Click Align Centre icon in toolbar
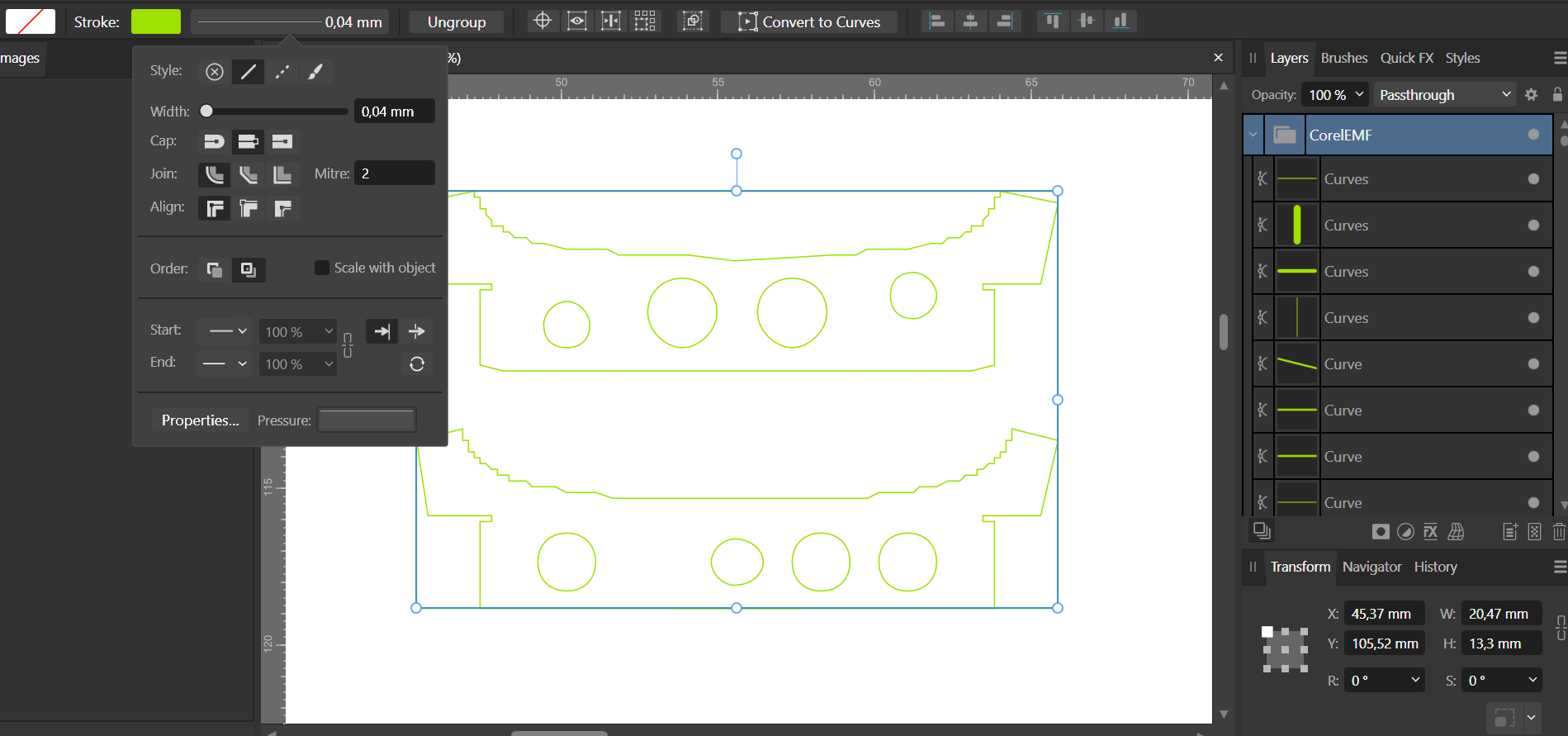The image size is (1568, 736). coord(971,21)
